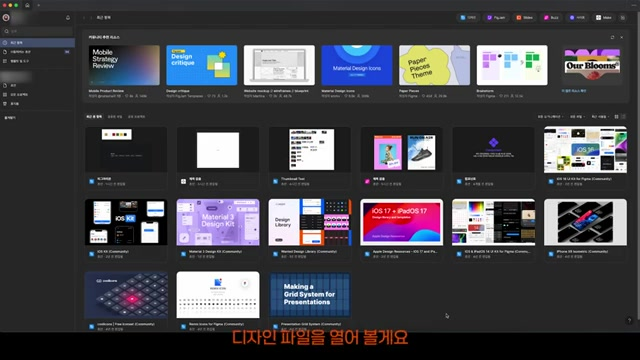Screen dimensions: 640x360
Task: Open the Our Blooms Buzz template
Action: coord(592,65)
